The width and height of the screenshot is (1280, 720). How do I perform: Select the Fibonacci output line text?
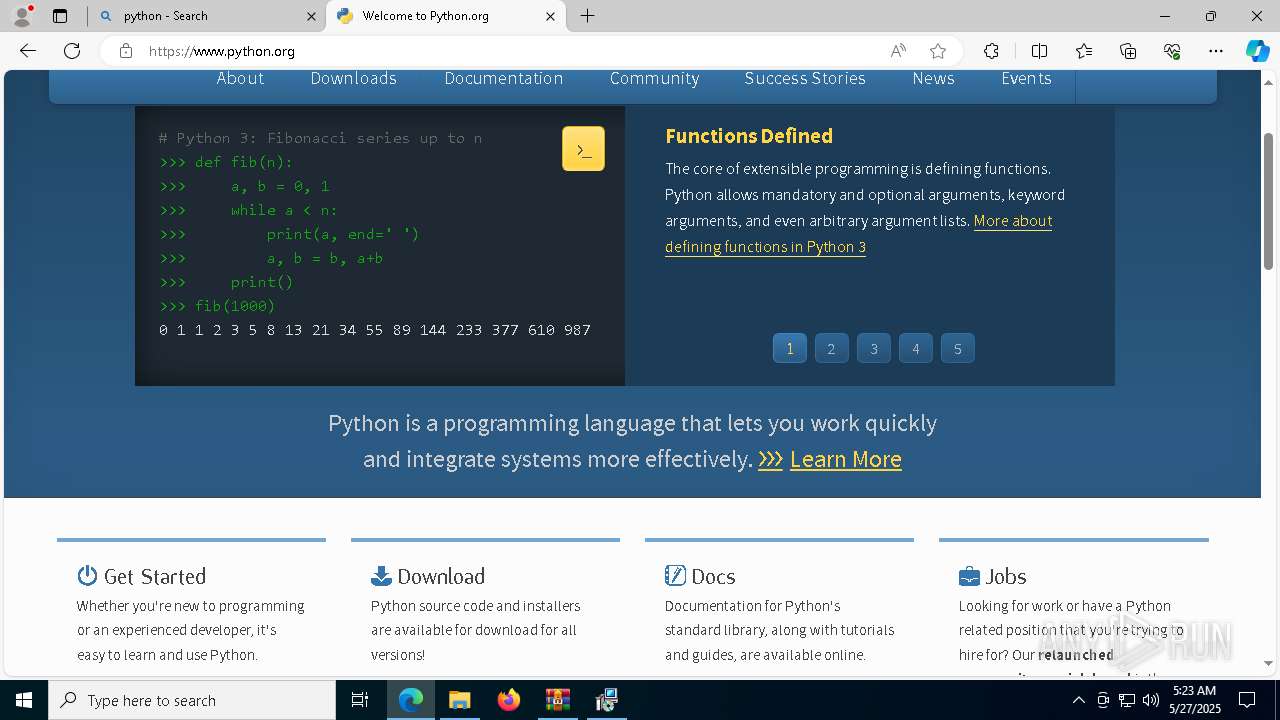point(375,330)
